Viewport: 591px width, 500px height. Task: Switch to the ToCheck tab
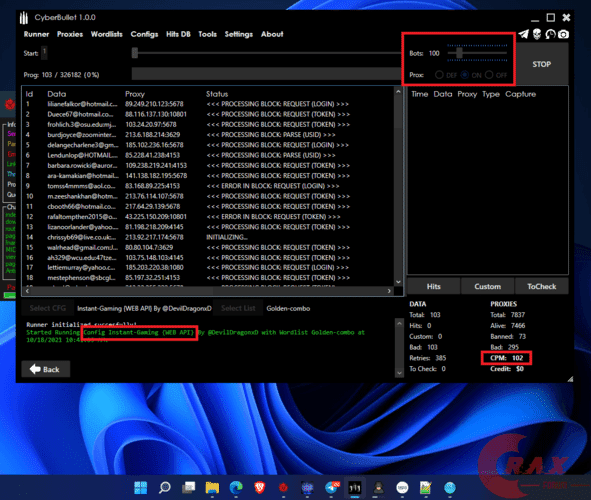542,286
